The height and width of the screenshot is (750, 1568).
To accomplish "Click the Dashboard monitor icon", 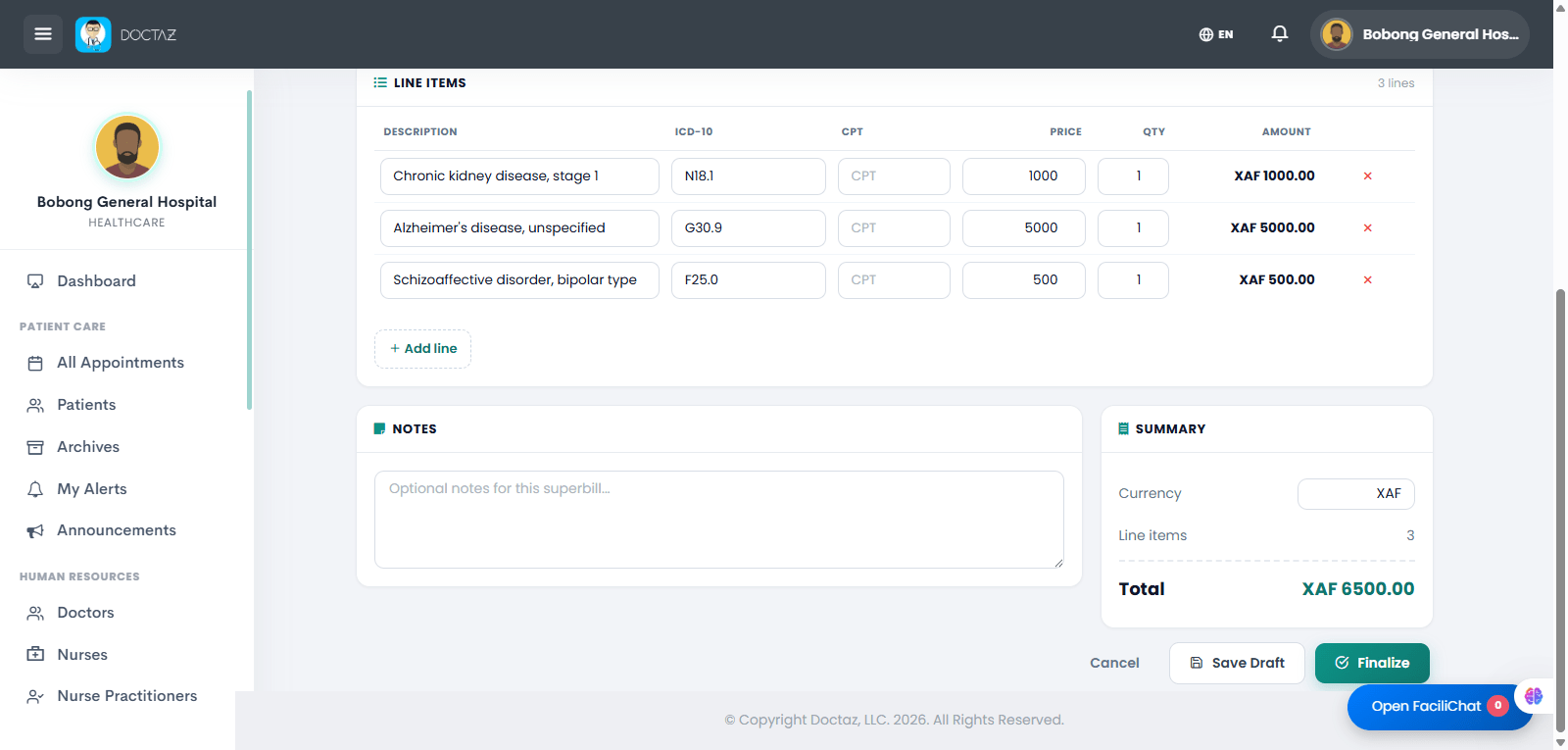I will [x=35, y=281].
